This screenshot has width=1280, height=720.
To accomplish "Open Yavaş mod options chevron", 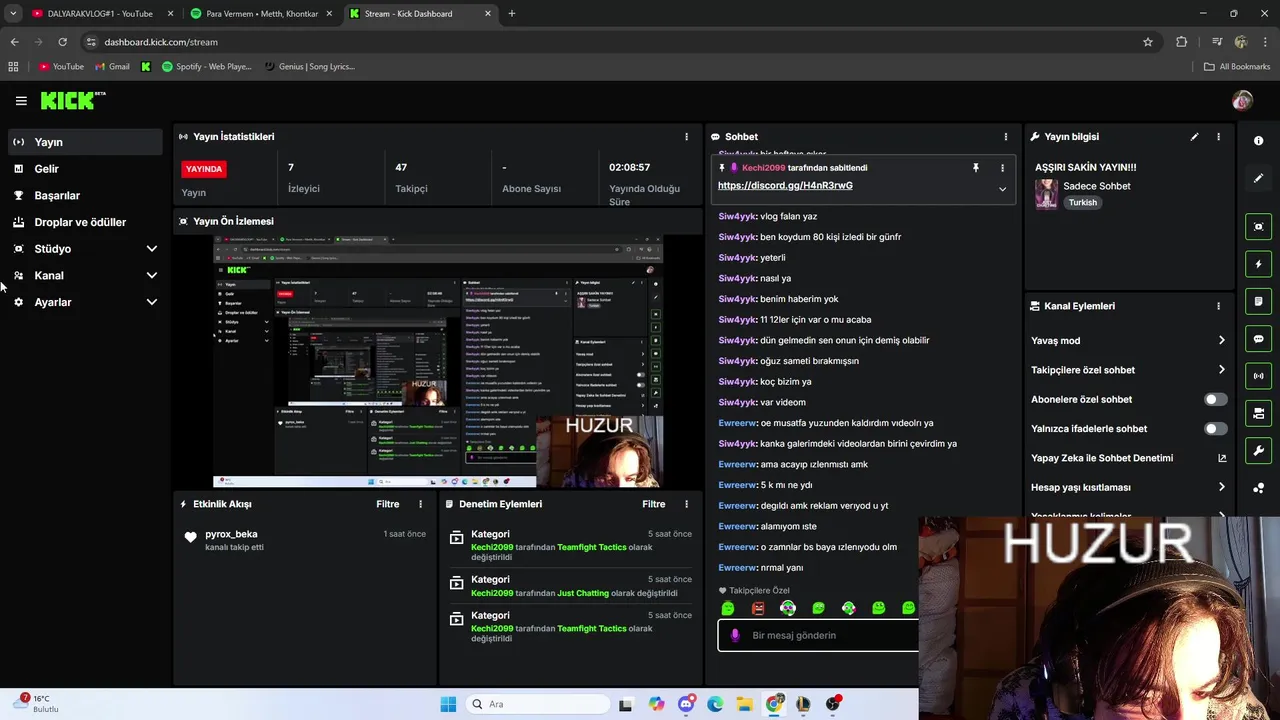I will (x=1221, y=341).
